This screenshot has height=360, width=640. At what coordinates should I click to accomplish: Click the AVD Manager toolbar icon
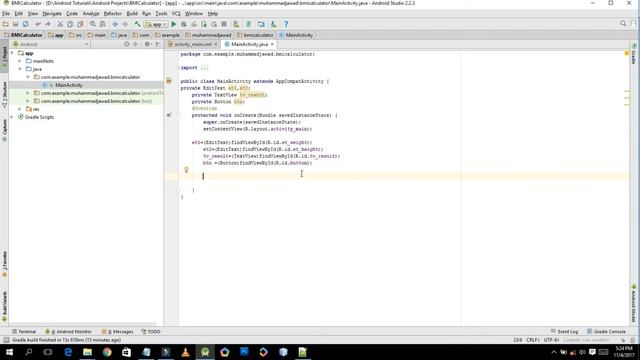[x=236, y=24]
